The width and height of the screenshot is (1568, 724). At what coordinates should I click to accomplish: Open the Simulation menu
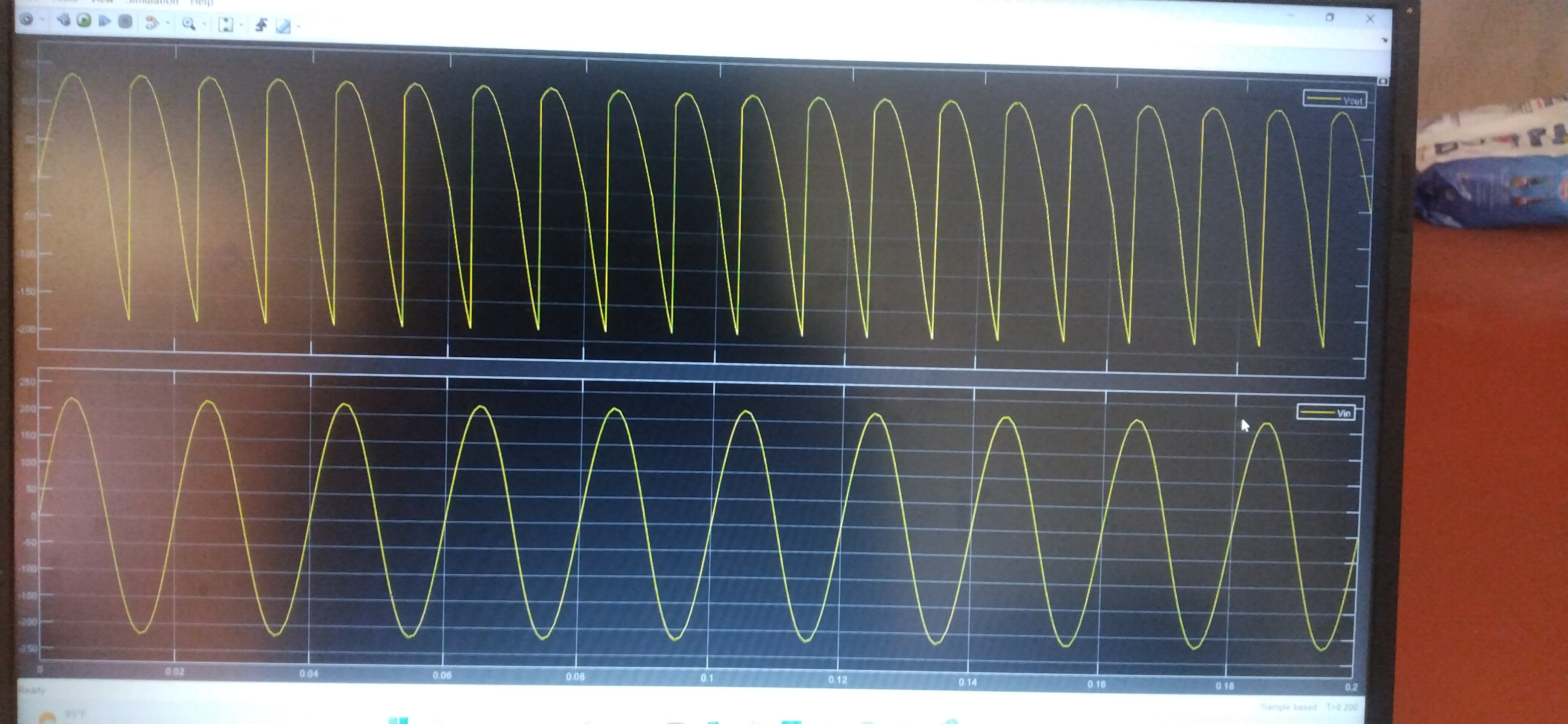[x=152, y=2]
